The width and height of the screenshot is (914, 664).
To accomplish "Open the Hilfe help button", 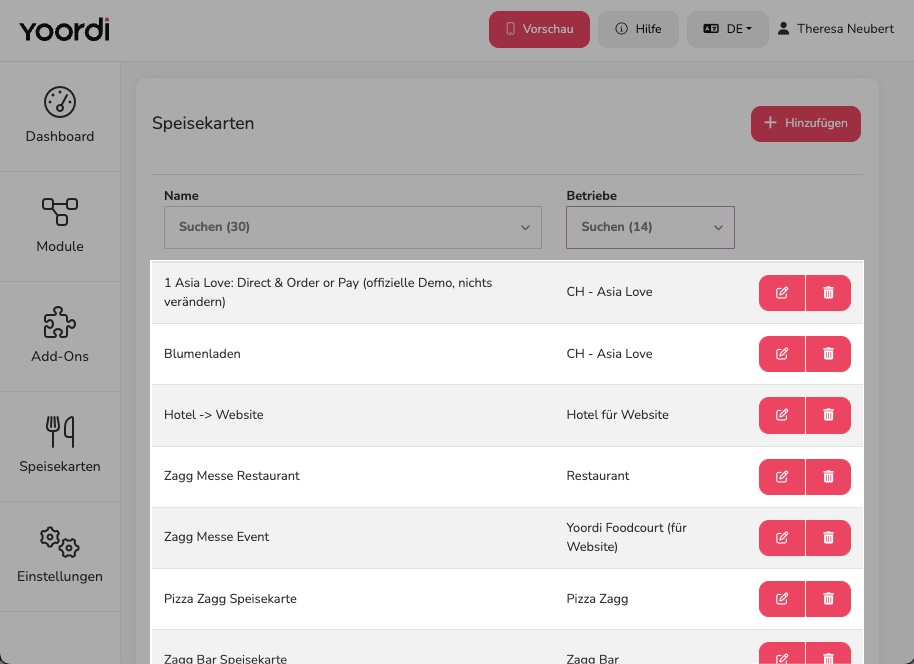I will pyautogui.click(x=638, y=29).
